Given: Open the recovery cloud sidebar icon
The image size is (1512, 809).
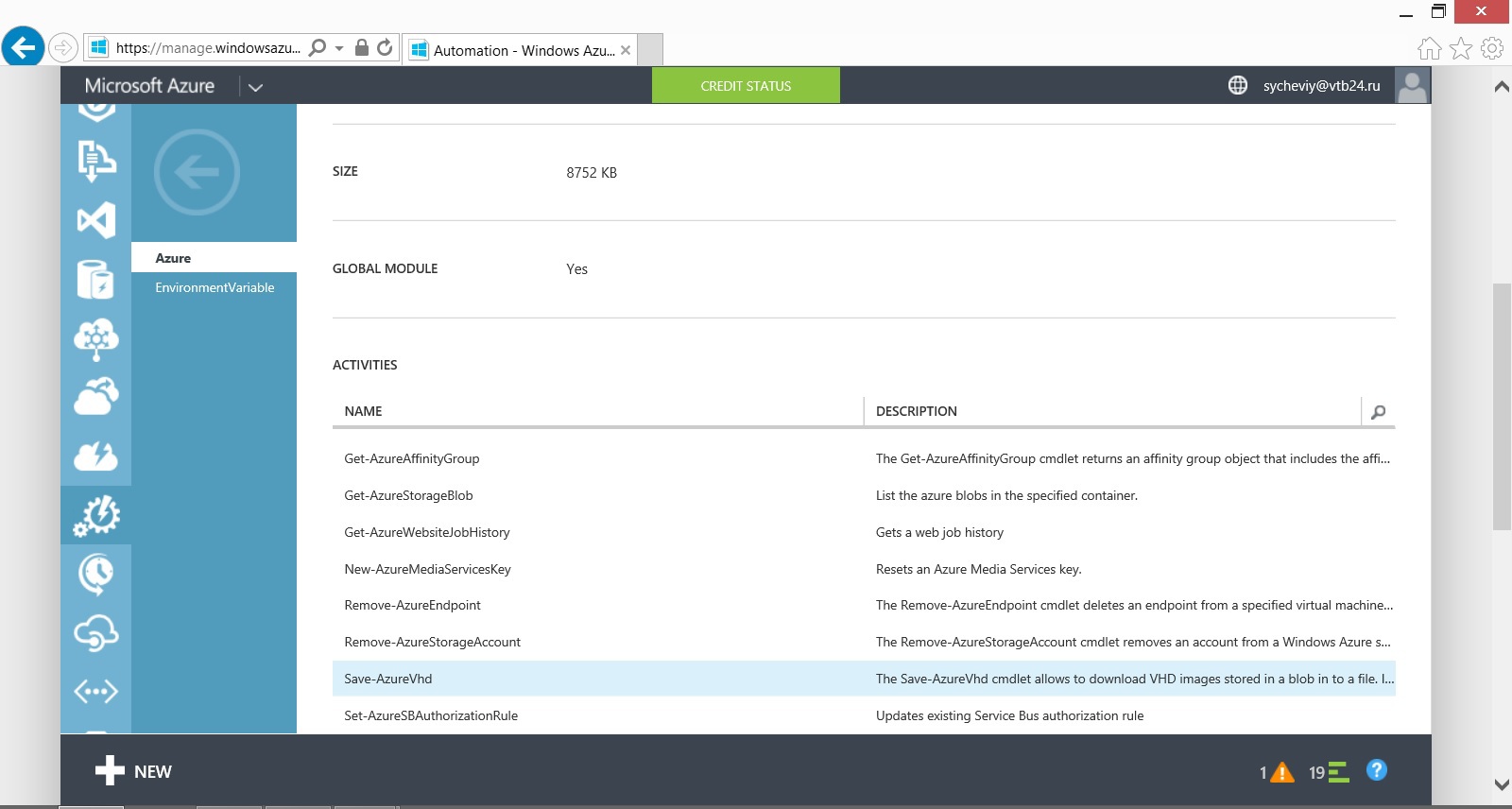Looking at the screenshot, I should (x=96, y=632).
